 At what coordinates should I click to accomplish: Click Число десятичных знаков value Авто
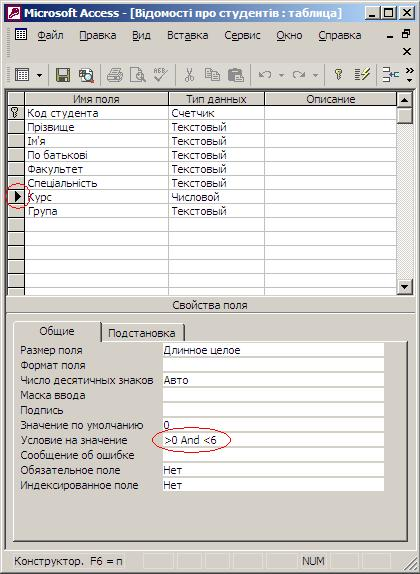(x=273, y=380)
